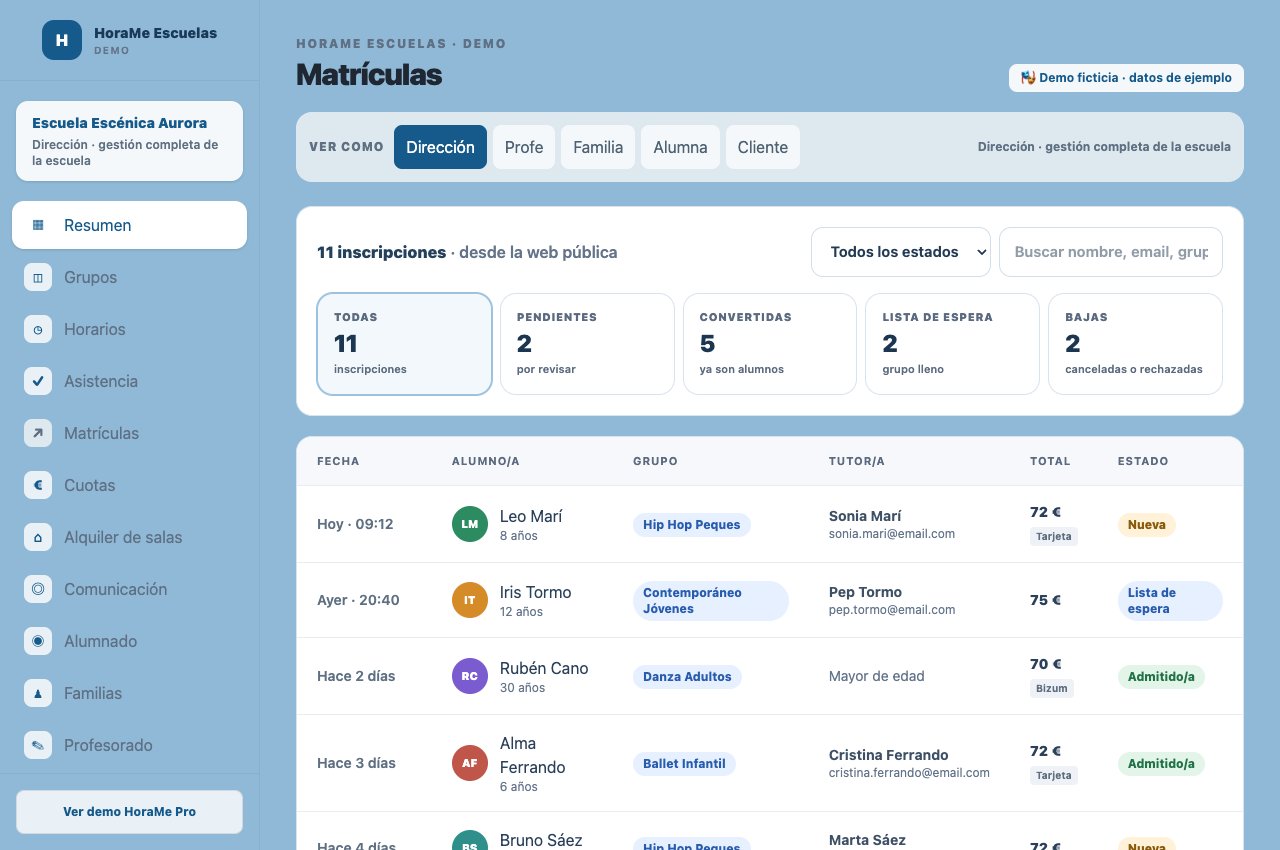Click Rubén Cano's RC avatar

click(470, 676)
